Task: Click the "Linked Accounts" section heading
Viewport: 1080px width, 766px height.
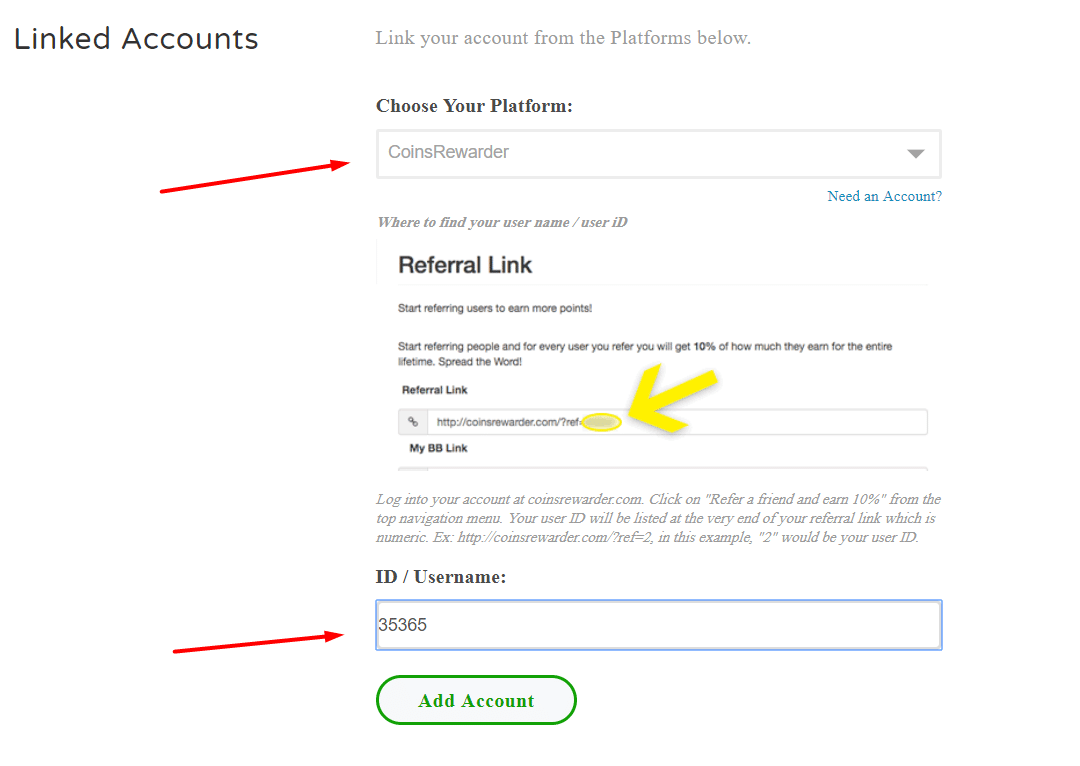Action: (x=136, y=39)
